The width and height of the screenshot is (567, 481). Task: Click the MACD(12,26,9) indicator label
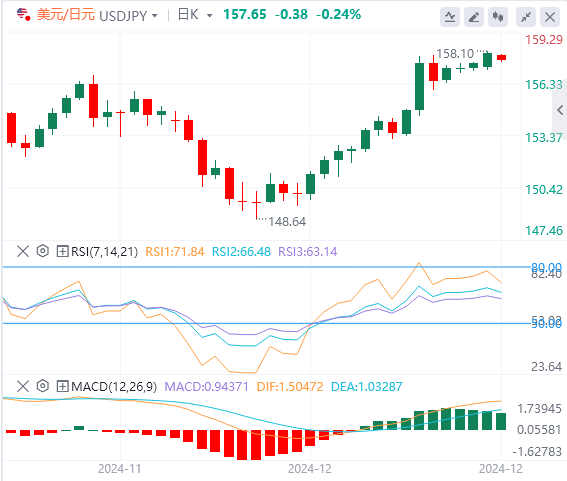[114, 386]
